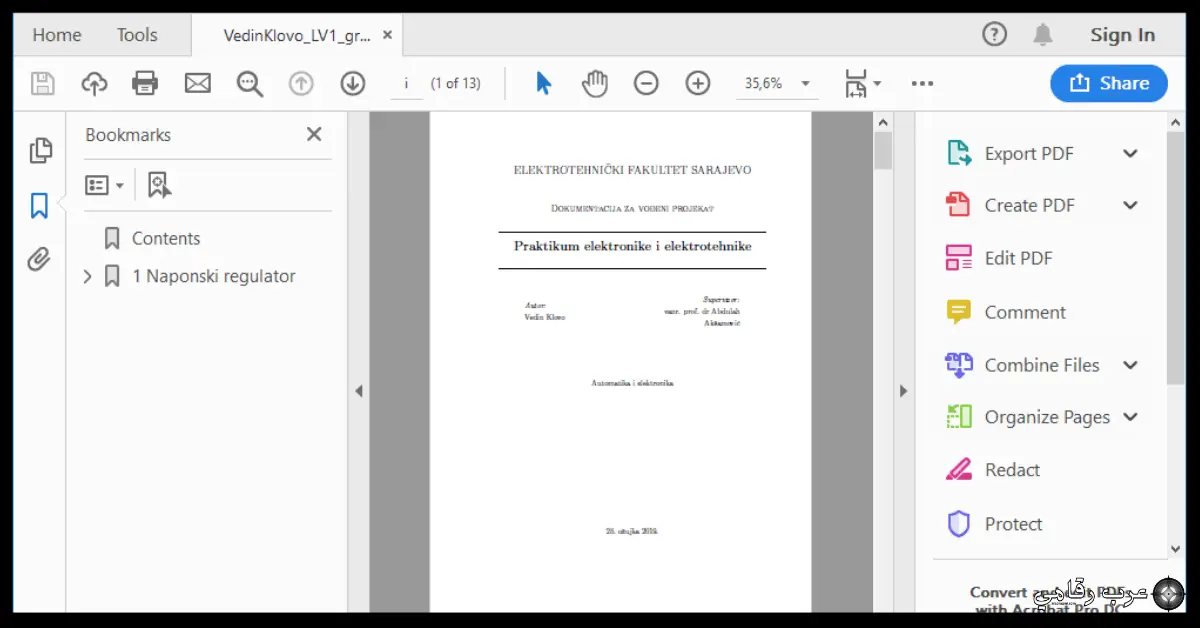Expand the 1 Naponski regulator bookmark
The width and height of the screenshot is (1200, 628).
pos(86,276)
